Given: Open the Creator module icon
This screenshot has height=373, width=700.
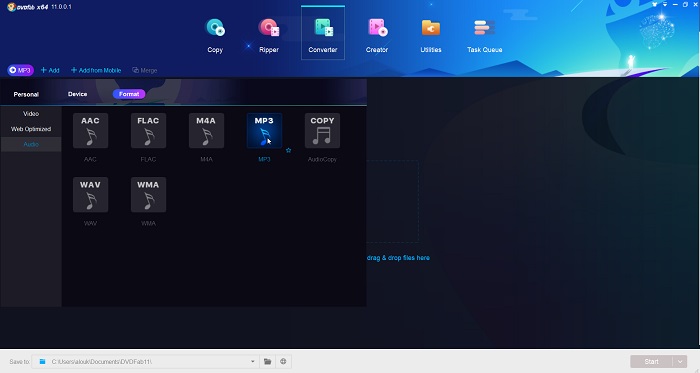Looking at the screenshot, I should (377, 28).
